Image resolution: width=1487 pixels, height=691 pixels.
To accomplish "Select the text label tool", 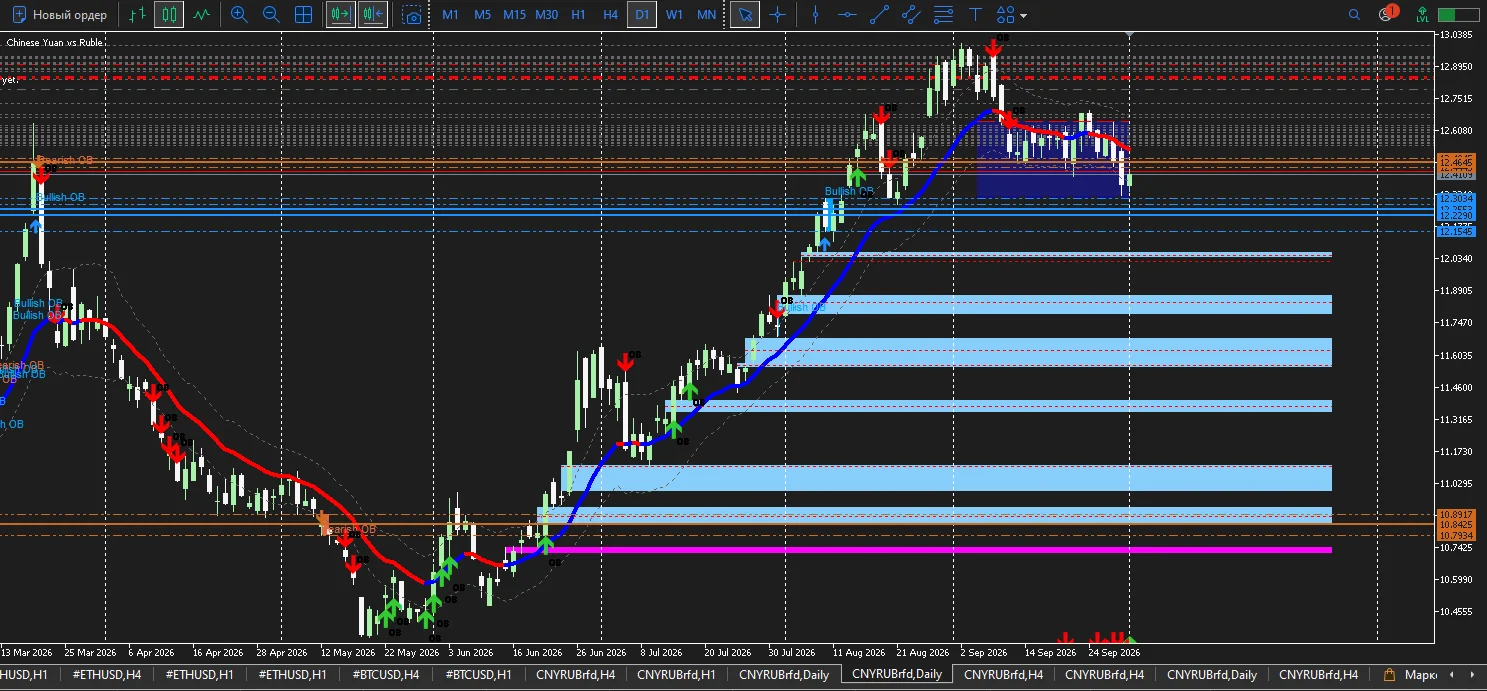I will click(975, 15).
